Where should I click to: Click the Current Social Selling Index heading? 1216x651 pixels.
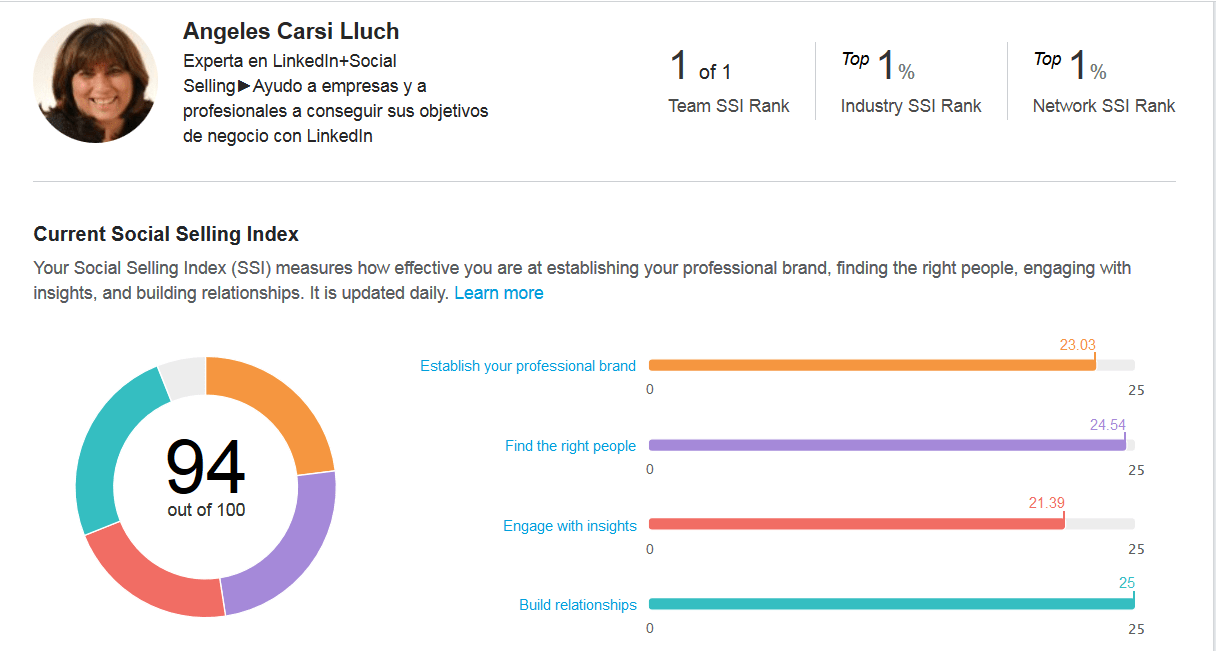tap(166, 234)
